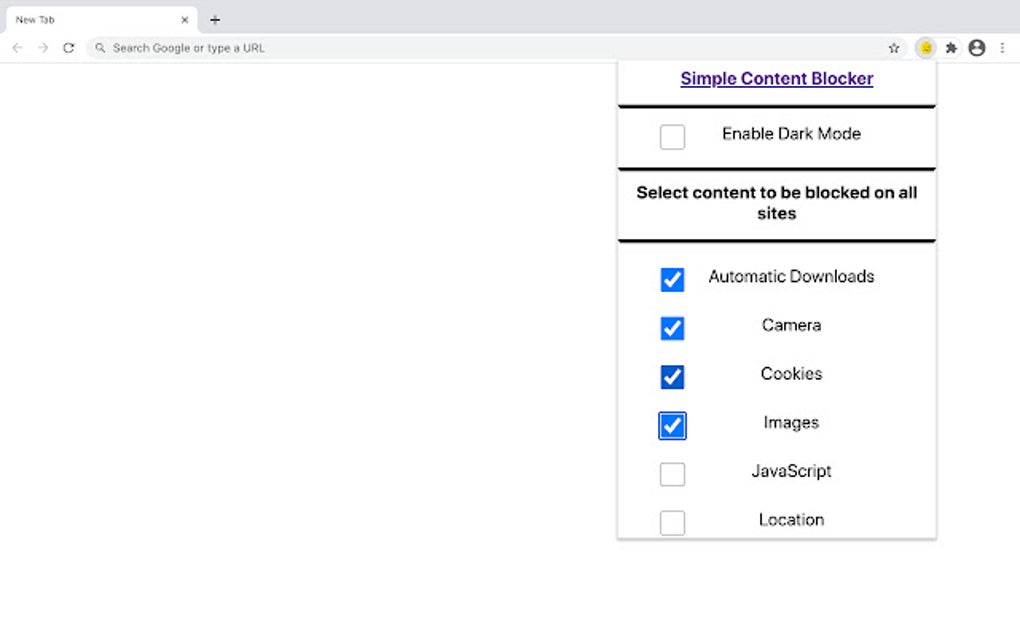Enable Dark Mode checkbox
Screen dimensions: 1020x638
tap(671, 135)
